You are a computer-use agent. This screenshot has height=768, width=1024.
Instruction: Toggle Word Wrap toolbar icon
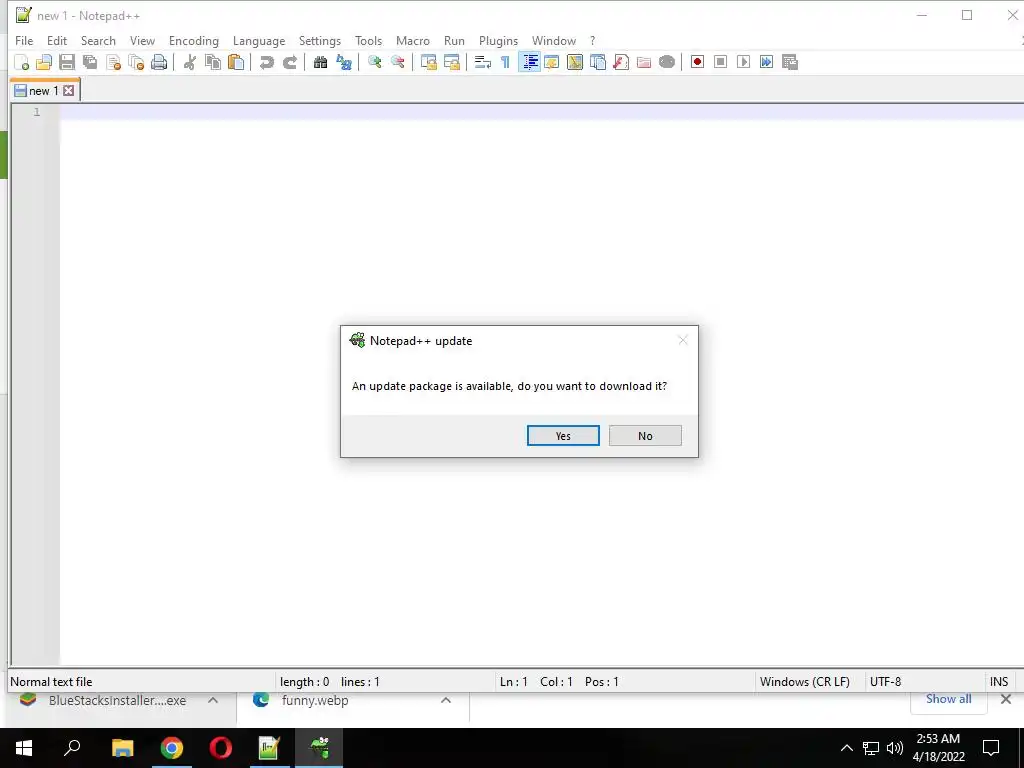483,62
